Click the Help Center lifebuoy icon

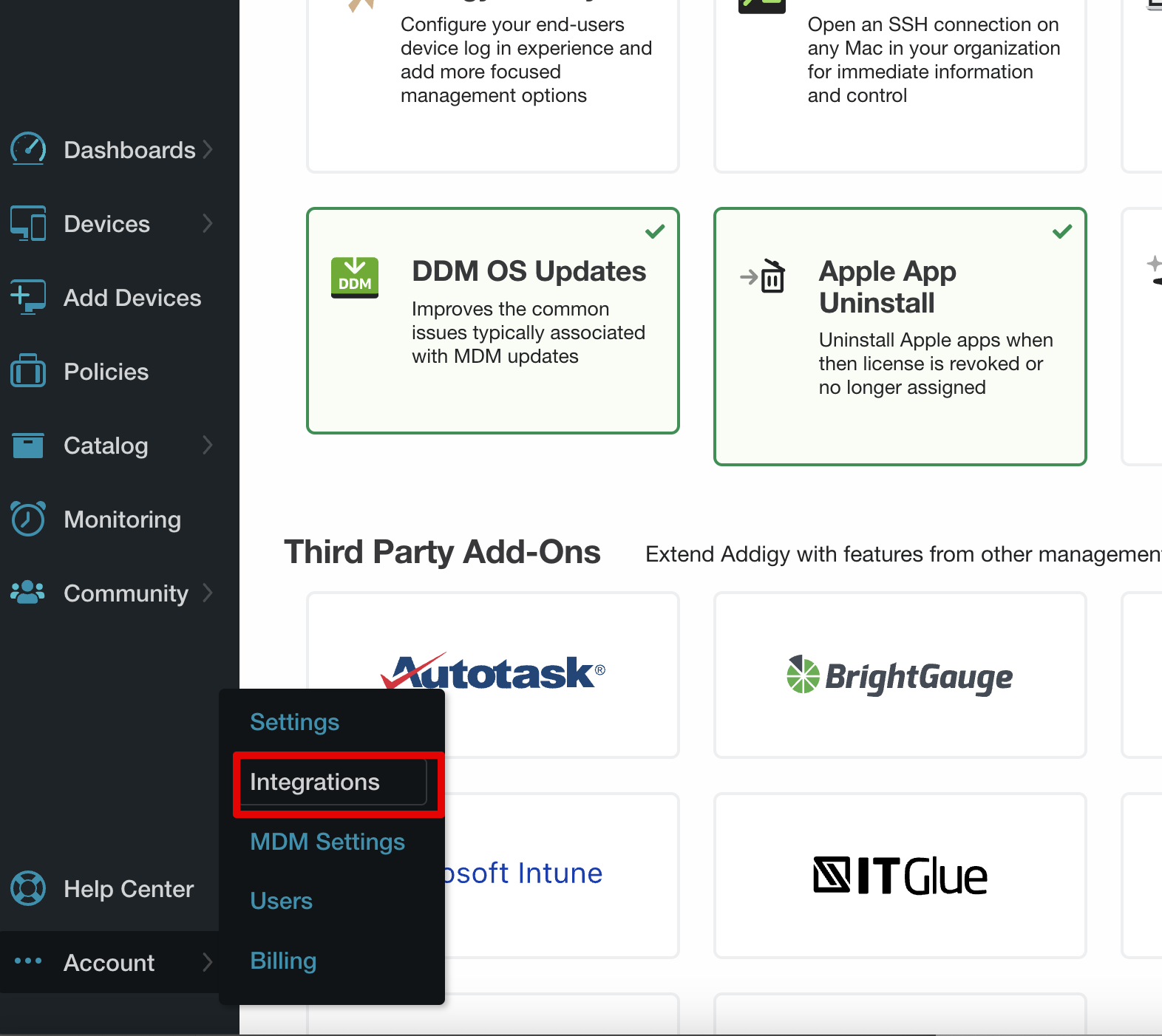pos(28,888)
